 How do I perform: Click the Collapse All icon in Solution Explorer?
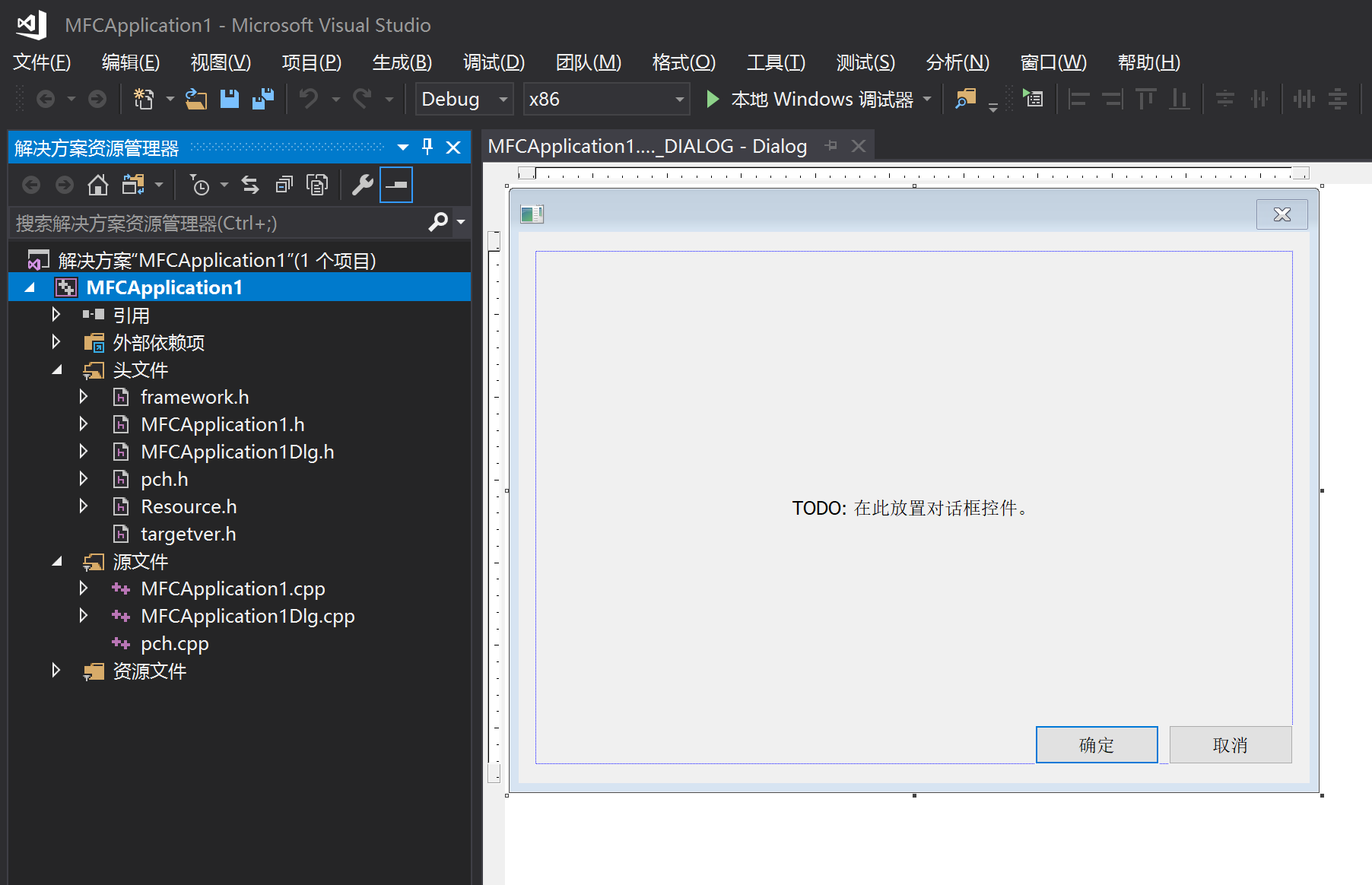tap(284, 185)
